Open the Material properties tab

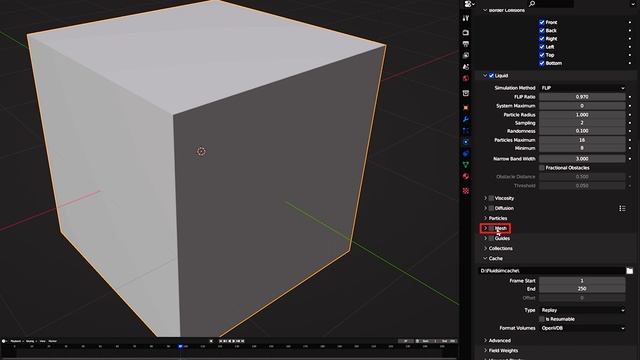point(466,176)
